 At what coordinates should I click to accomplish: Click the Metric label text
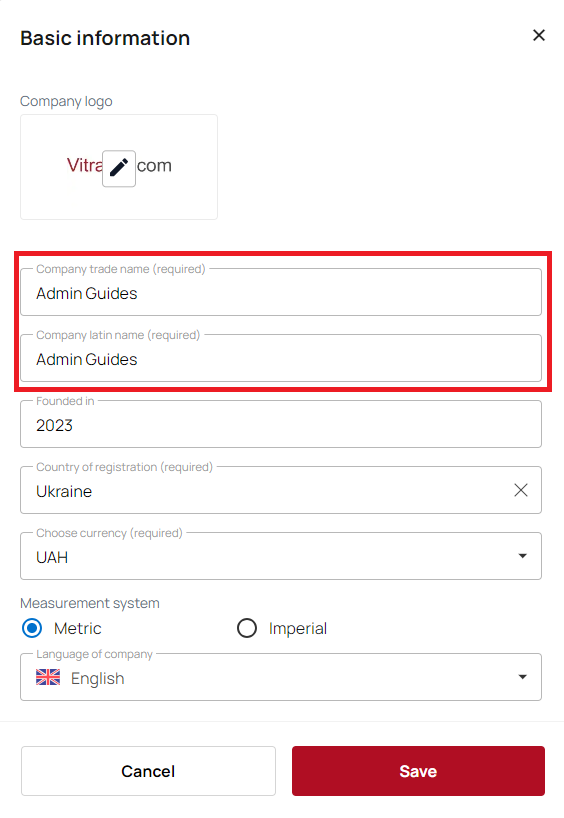point(78,629)
